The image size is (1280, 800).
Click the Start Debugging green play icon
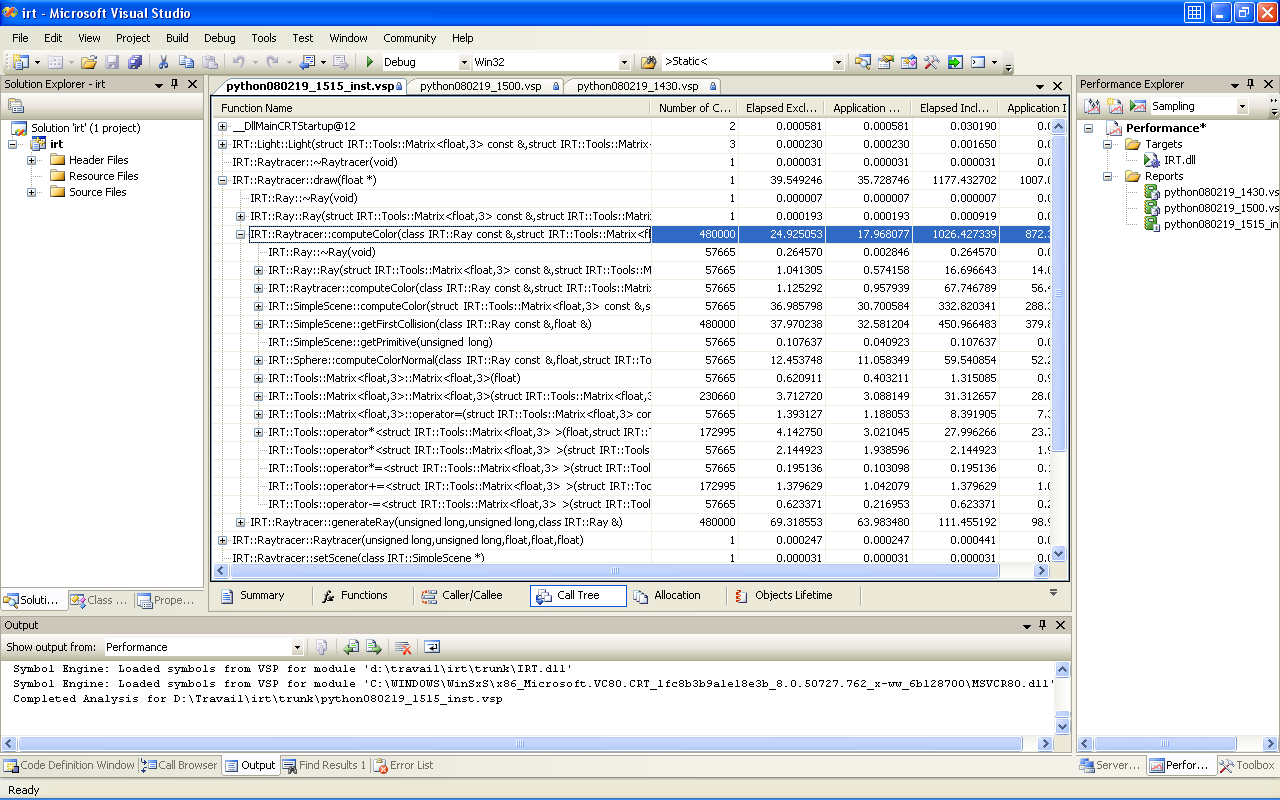point(370,62)
